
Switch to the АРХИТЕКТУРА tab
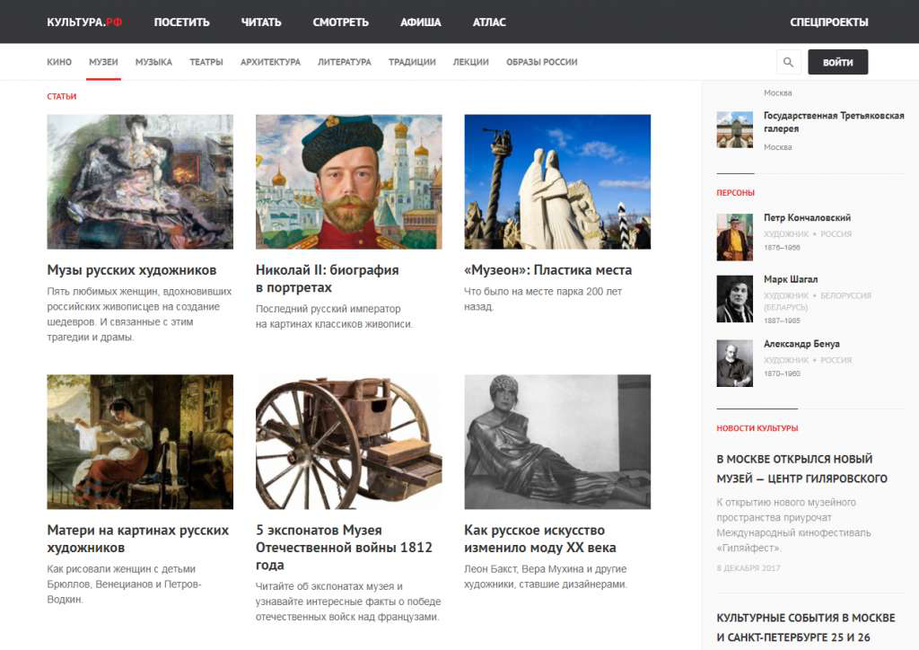point(270,62)
